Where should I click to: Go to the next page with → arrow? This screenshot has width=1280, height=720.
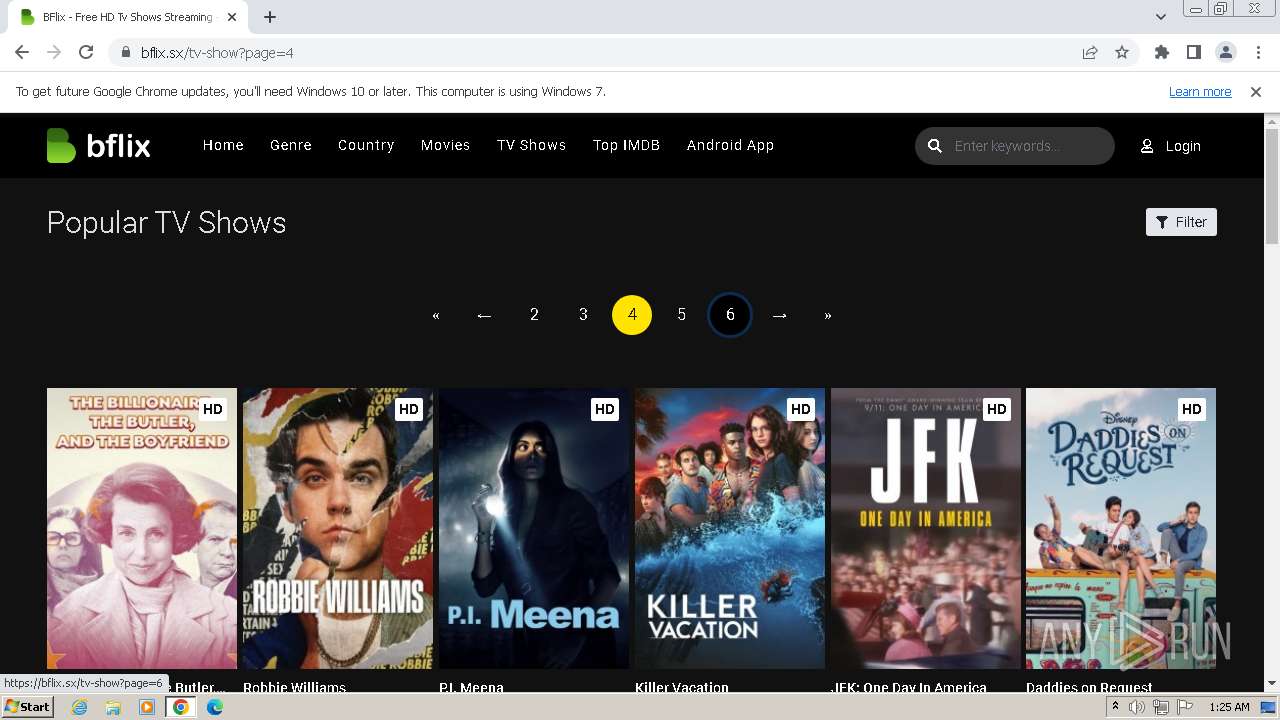[779, 315]
